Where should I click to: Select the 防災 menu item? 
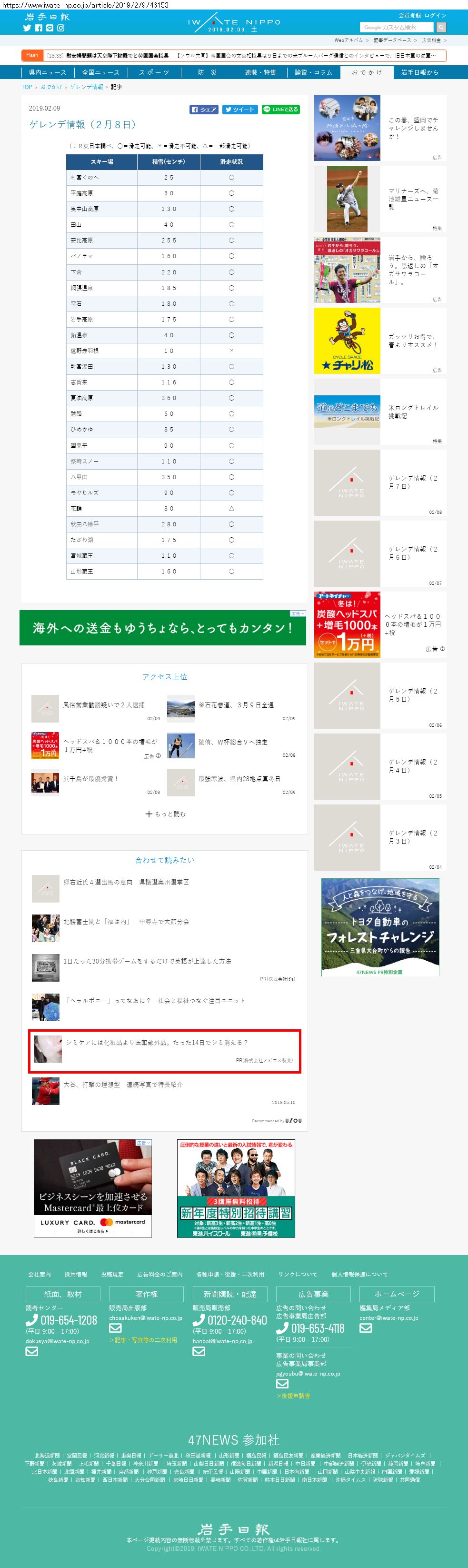pos(207,72)
